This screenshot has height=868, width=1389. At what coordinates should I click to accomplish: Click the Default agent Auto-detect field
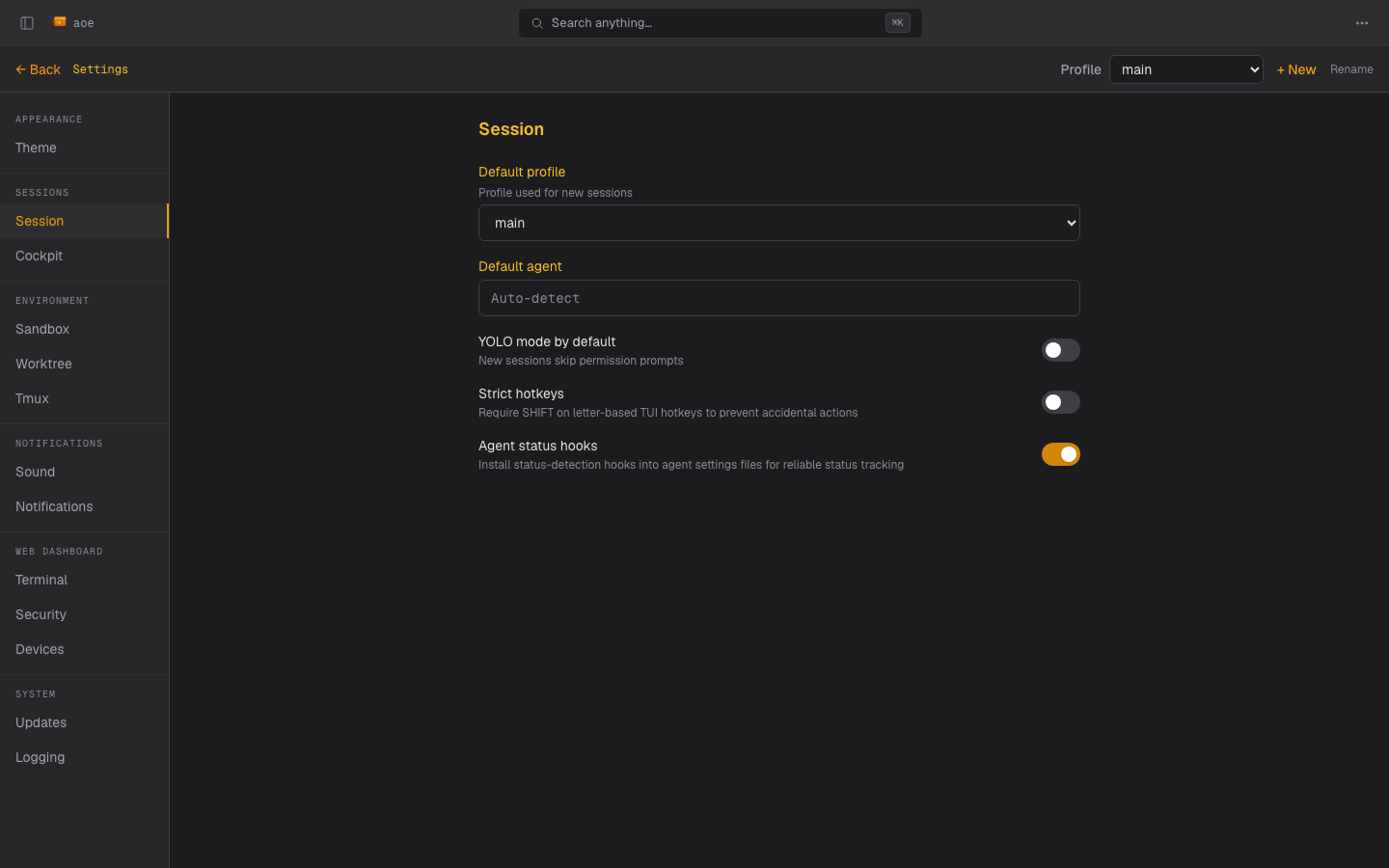click(779, 298)
